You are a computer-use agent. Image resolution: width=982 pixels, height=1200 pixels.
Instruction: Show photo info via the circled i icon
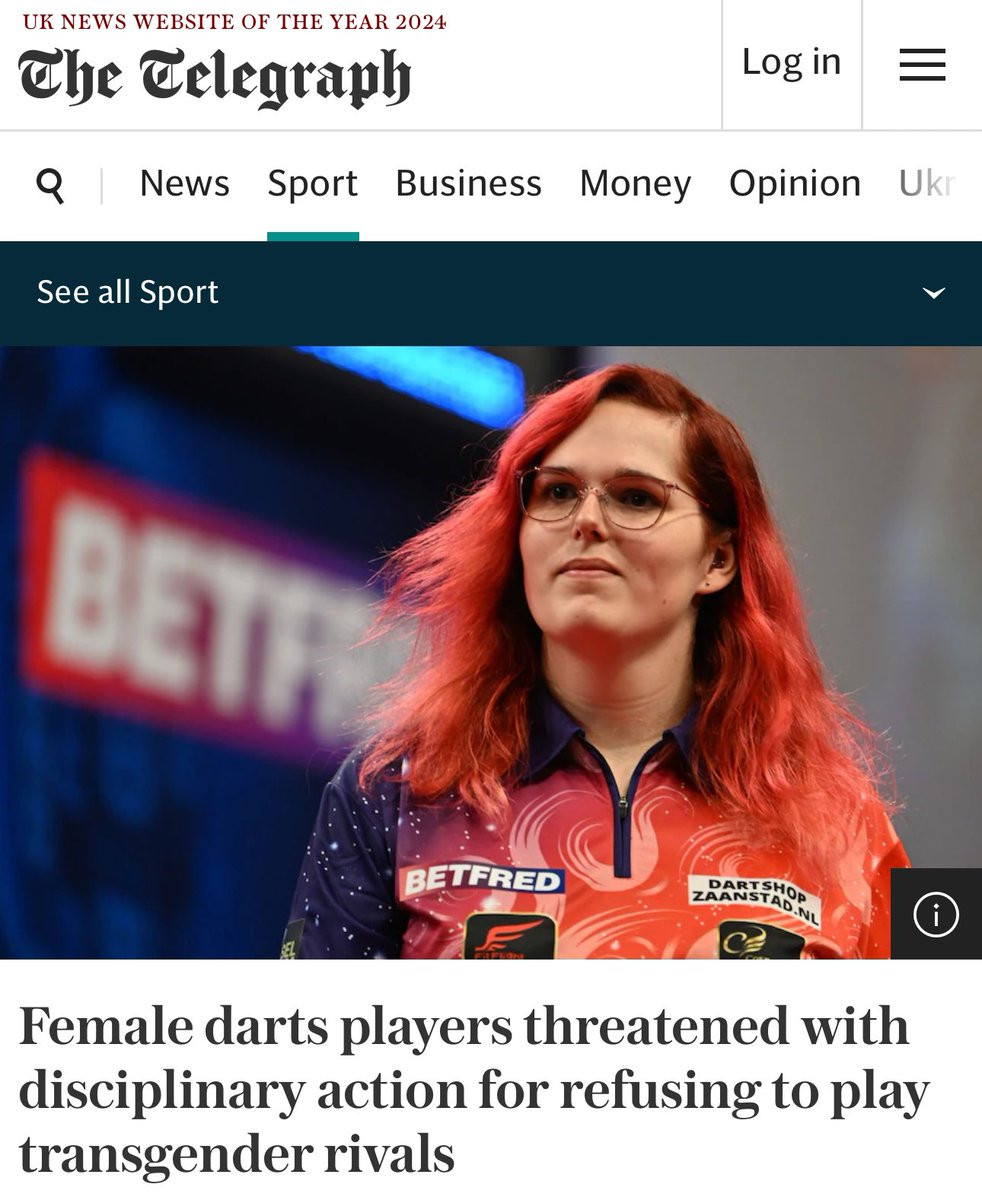[936, 914]
